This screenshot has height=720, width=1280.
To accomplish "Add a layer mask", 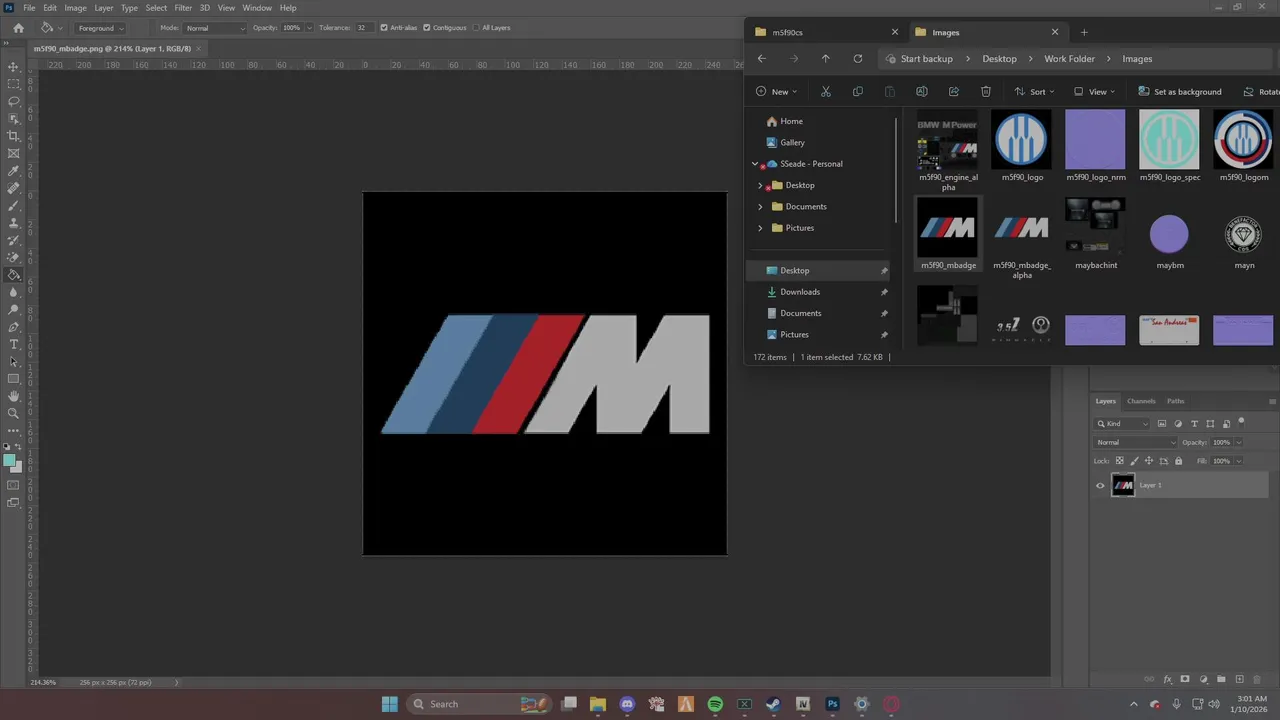I will 1186,679.
